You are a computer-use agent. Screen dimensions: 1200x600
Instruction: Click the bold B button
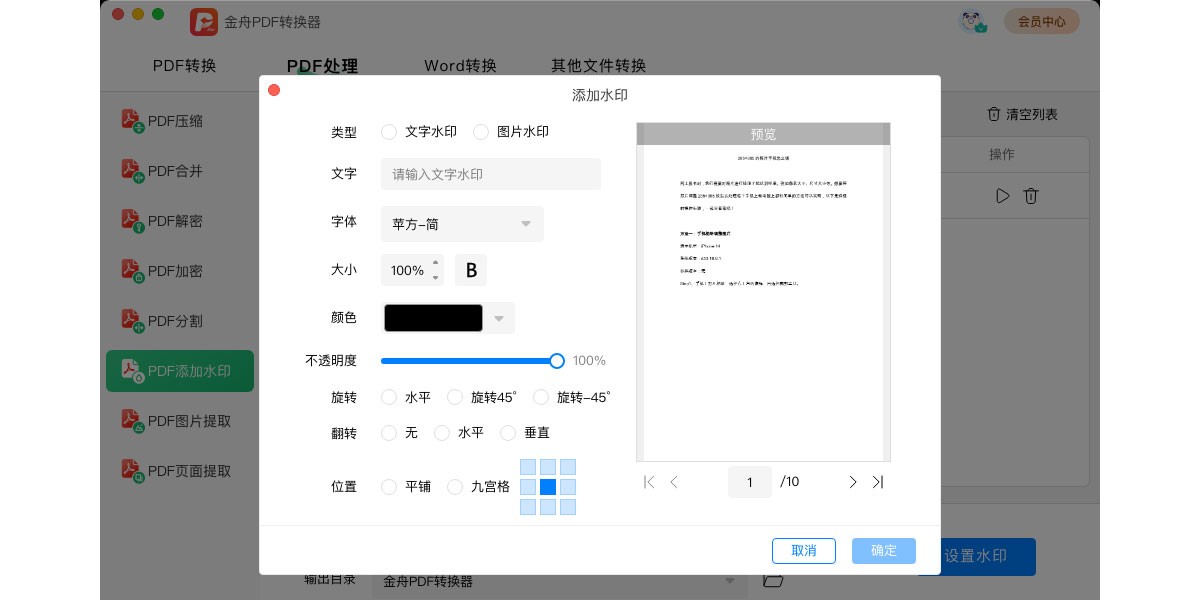point(471,270)
